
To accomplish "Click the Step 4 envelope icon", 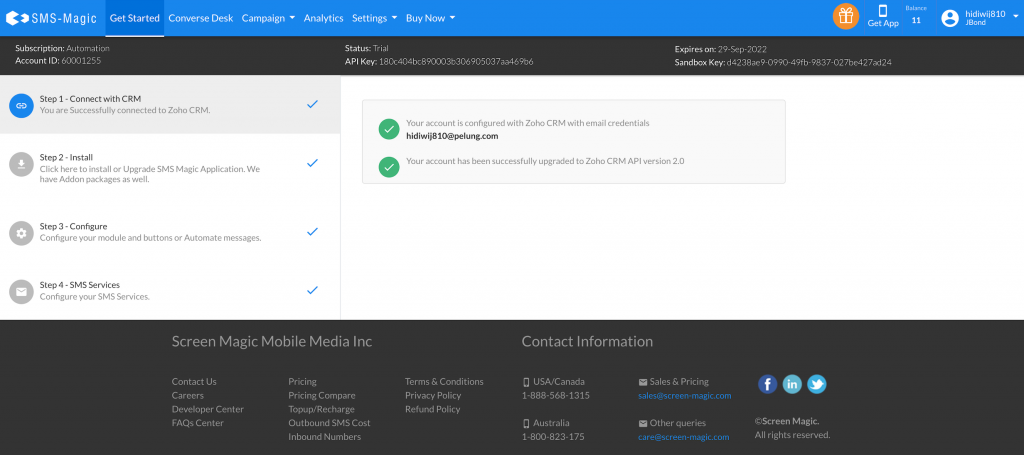I will point(22,291).
